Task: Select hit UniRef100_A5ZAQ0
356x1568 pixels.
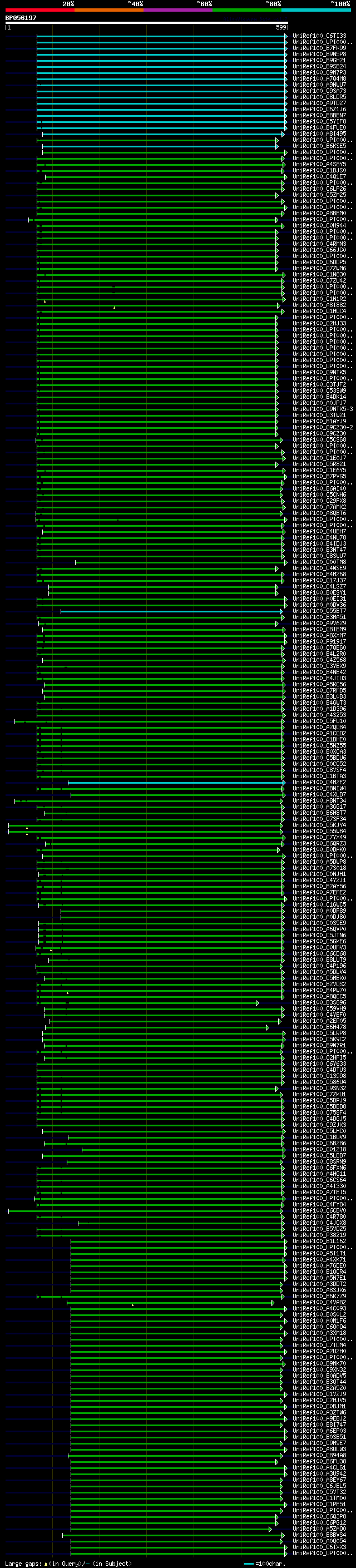Action: point(319,1529)
